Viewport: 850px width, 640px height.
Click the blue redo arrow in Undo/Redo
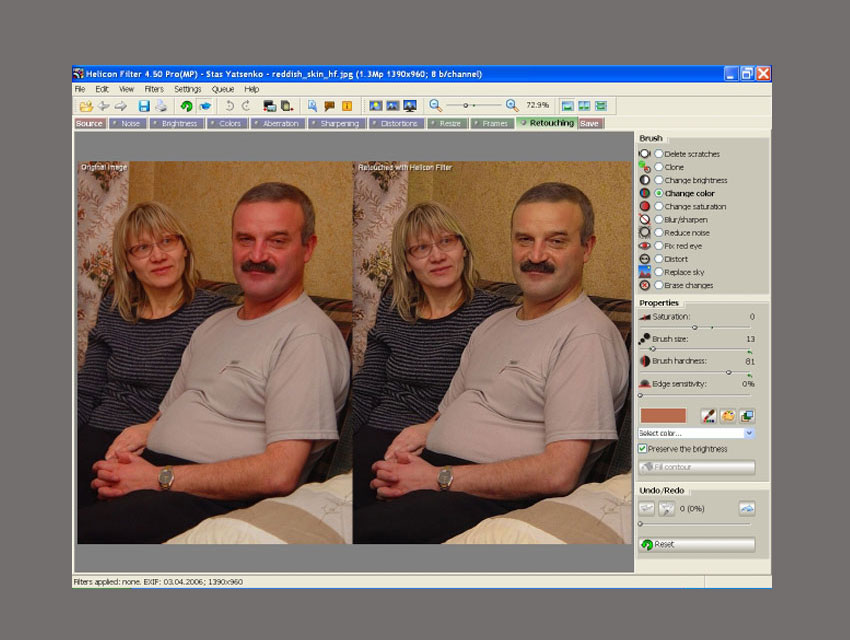(x=747, y=508)
